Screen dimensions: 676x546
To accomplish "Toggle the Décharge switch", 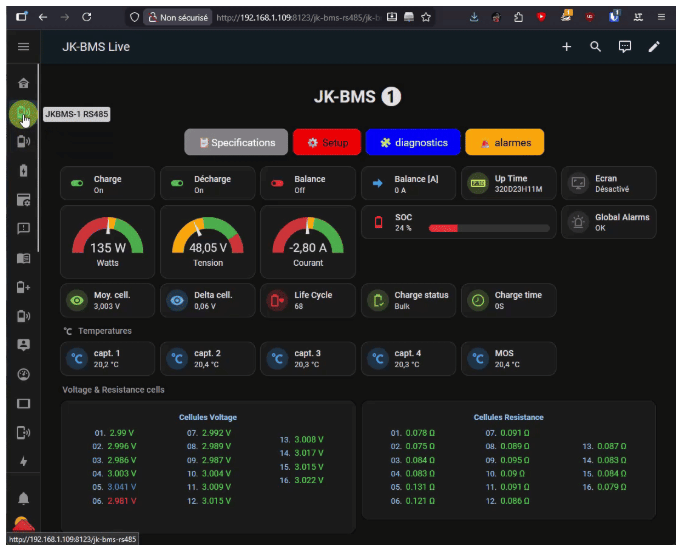I will pyautogui.click(x=177, y=183).
